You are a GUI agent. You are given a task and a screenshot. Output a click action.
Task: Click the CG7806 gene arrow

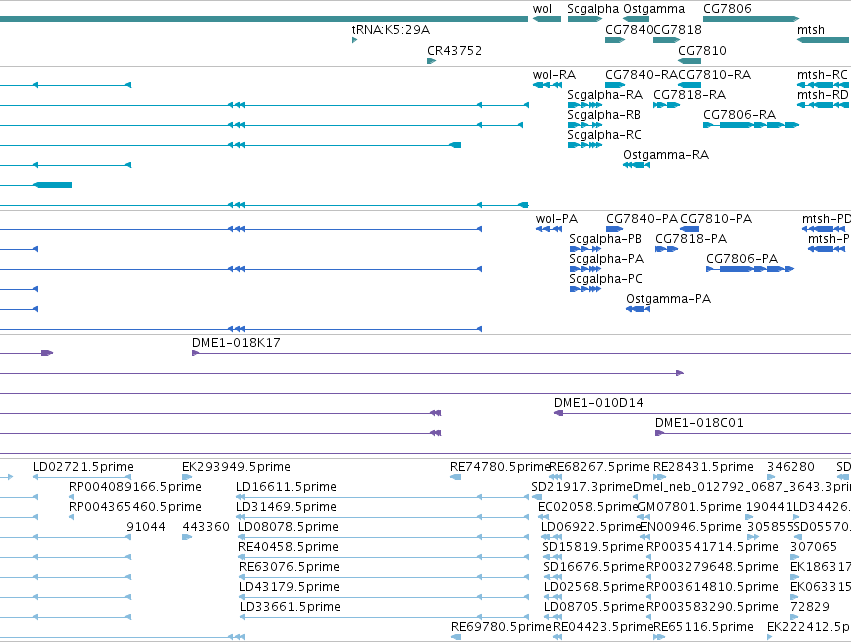click(751, 19)
